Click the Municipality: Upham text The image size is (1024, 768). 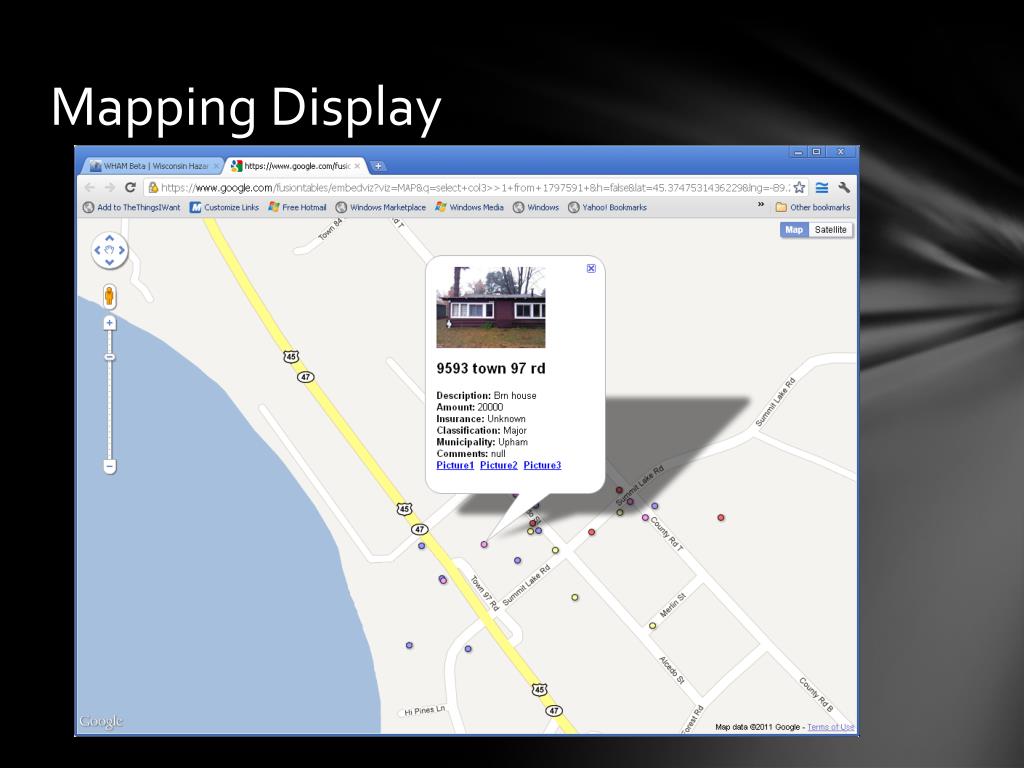[482, 442]
